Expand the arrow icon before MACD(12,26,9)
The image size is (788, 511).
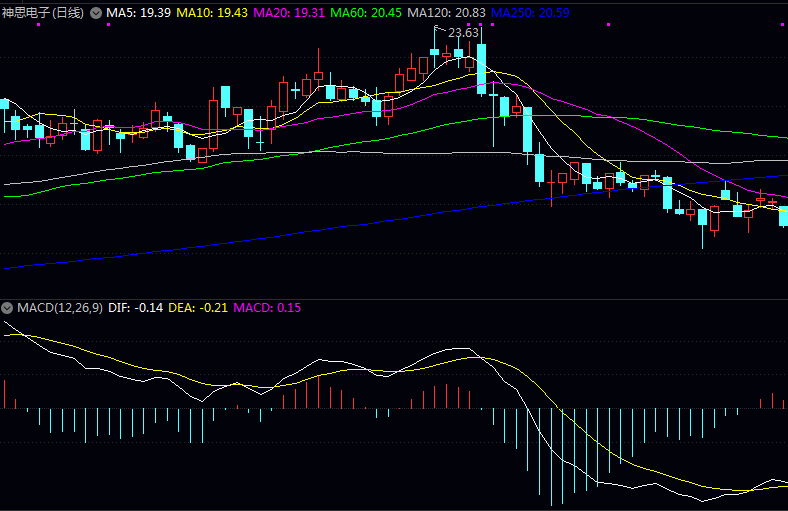tap(7, 307)
